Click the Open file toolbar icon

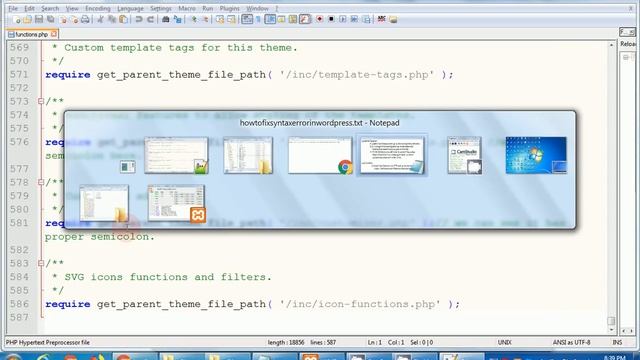[x=27, y=19]
